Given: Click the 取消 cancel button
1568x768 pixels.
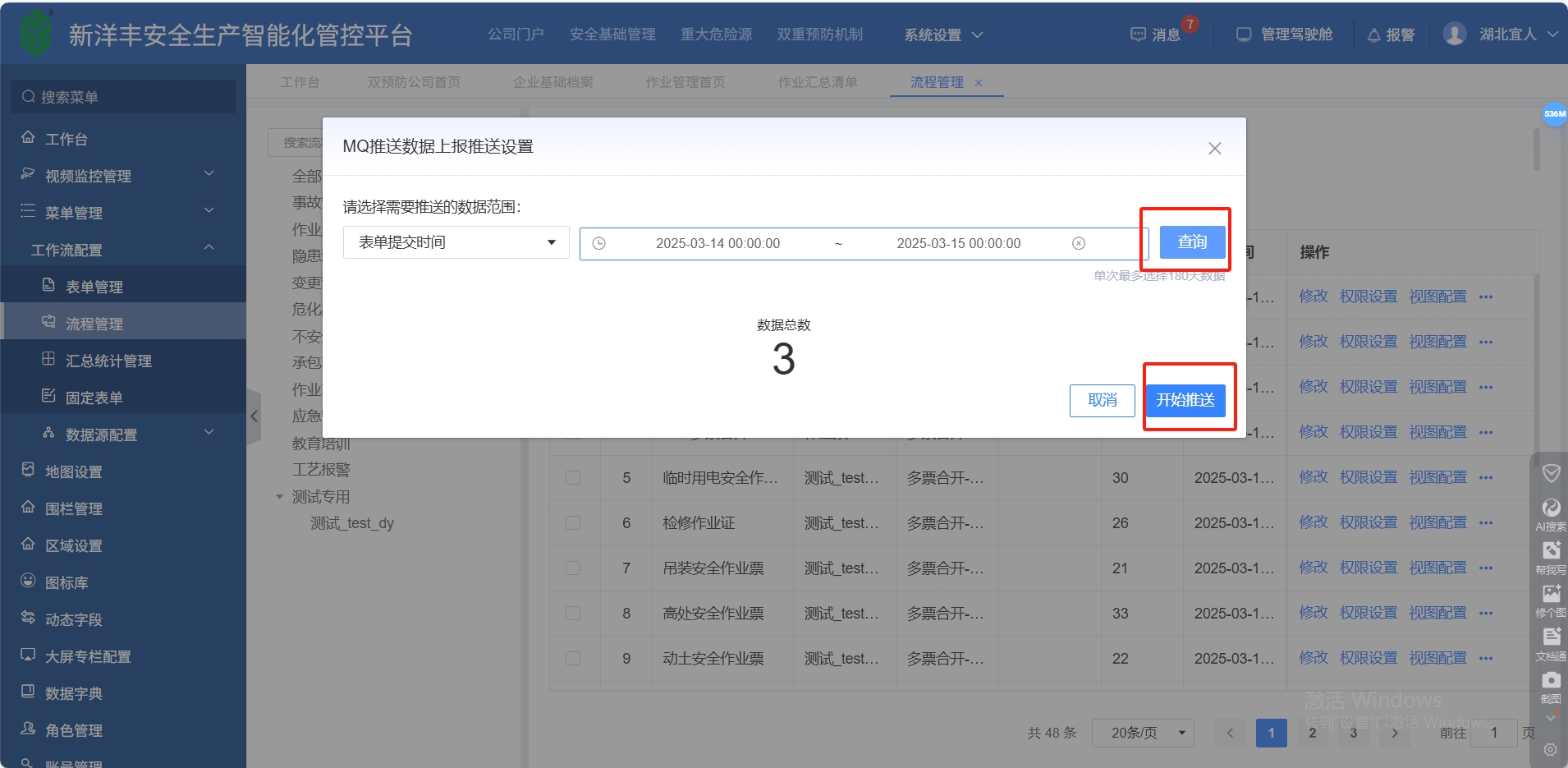Looking at the screenshot, I should 1102,400.
